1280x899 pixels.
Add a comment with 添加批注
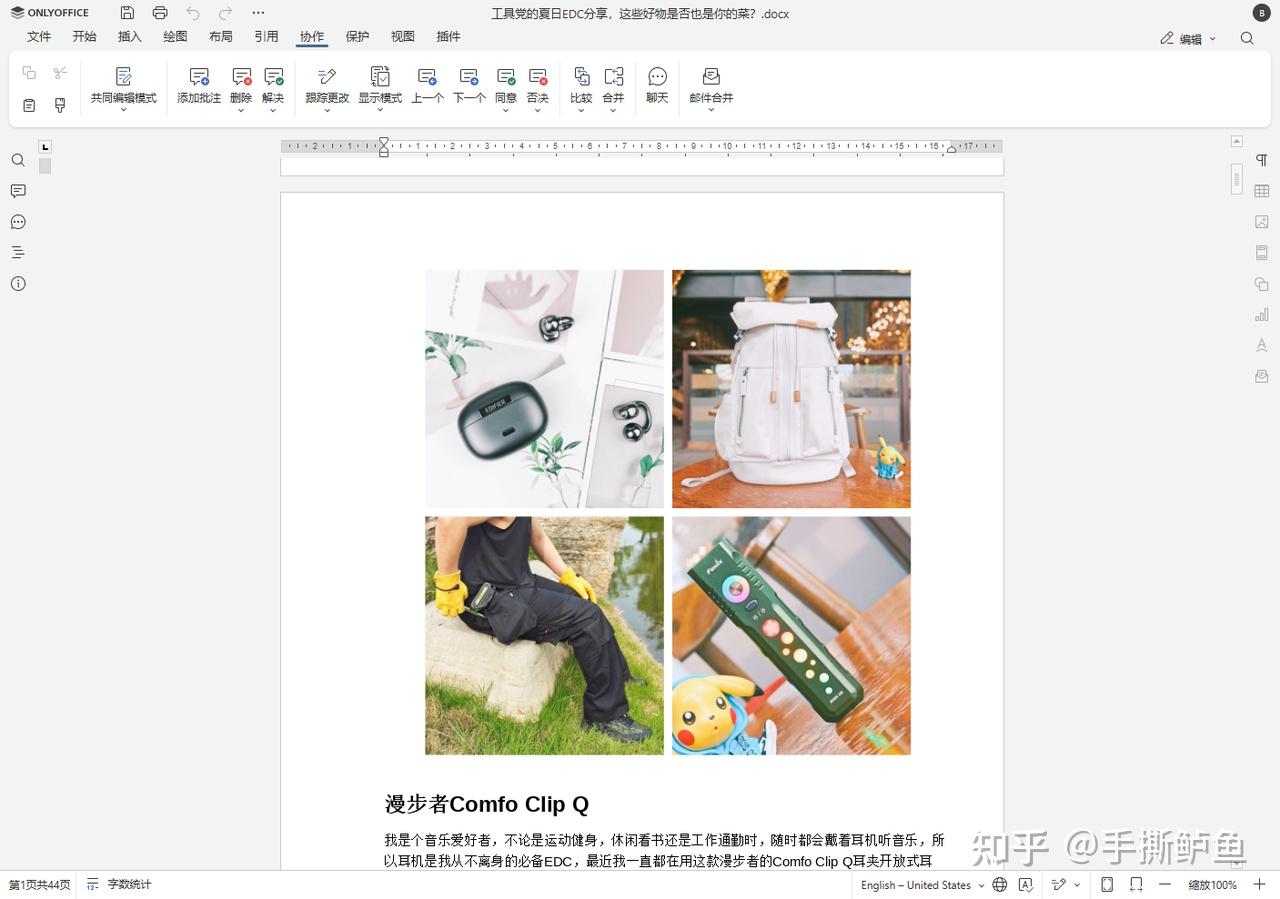click(199, 86)
